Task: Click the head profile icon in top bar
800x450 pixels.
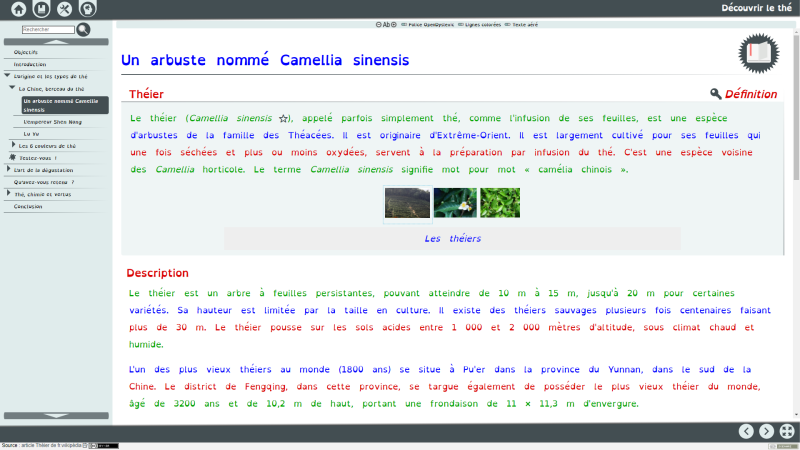Action: point(88,9)
